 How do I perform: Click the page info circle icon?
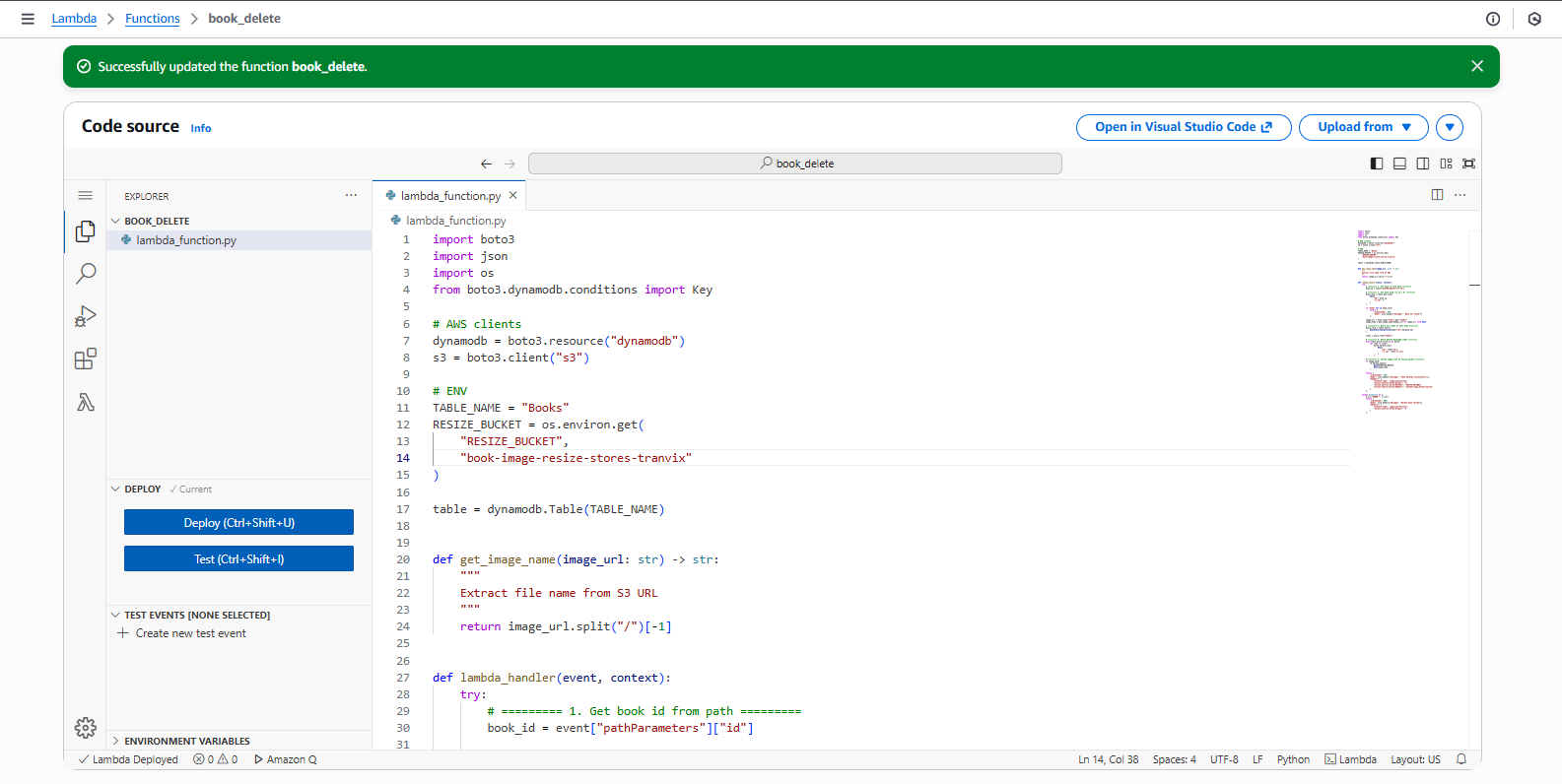pos(1493,19)
